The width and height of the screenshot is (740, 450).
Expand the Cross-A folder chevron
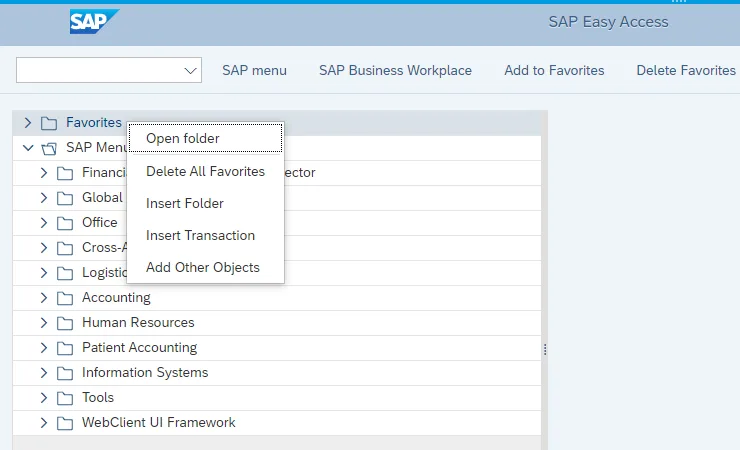click(44, 248)
